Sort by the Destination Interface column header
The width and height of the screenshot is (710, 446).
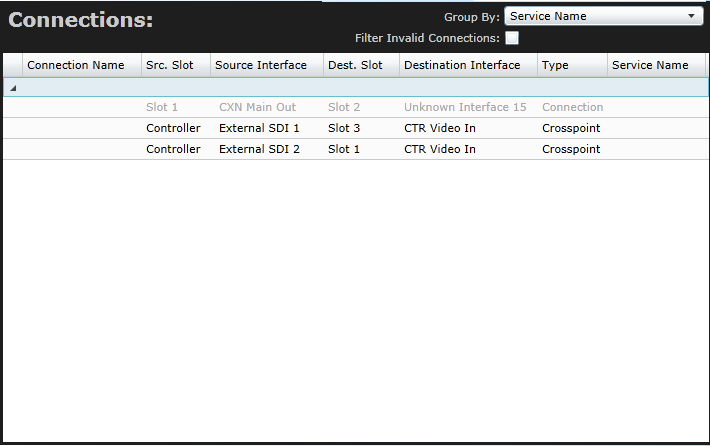468,65
